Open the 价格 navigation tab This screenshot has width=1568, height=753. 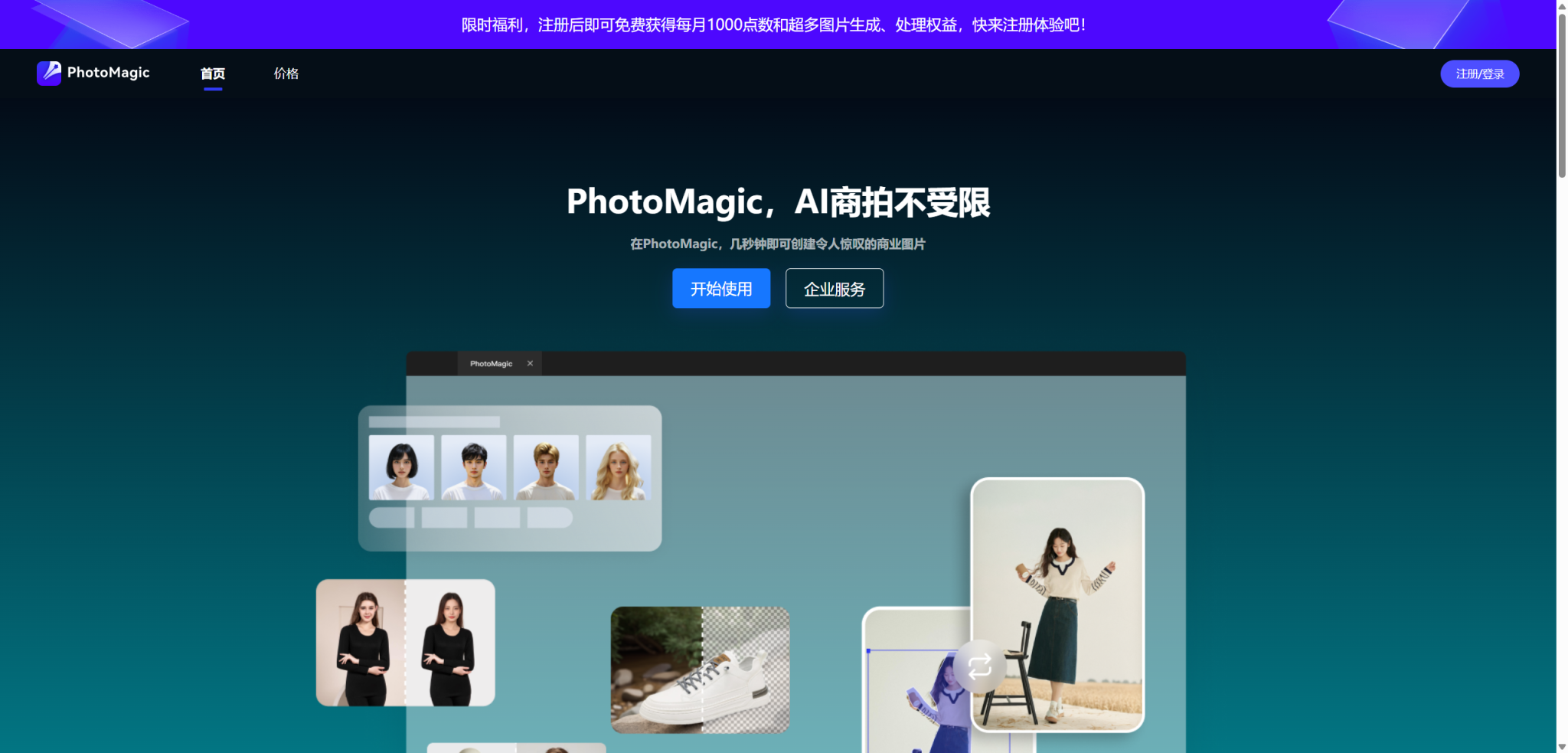tap(286, 74)
